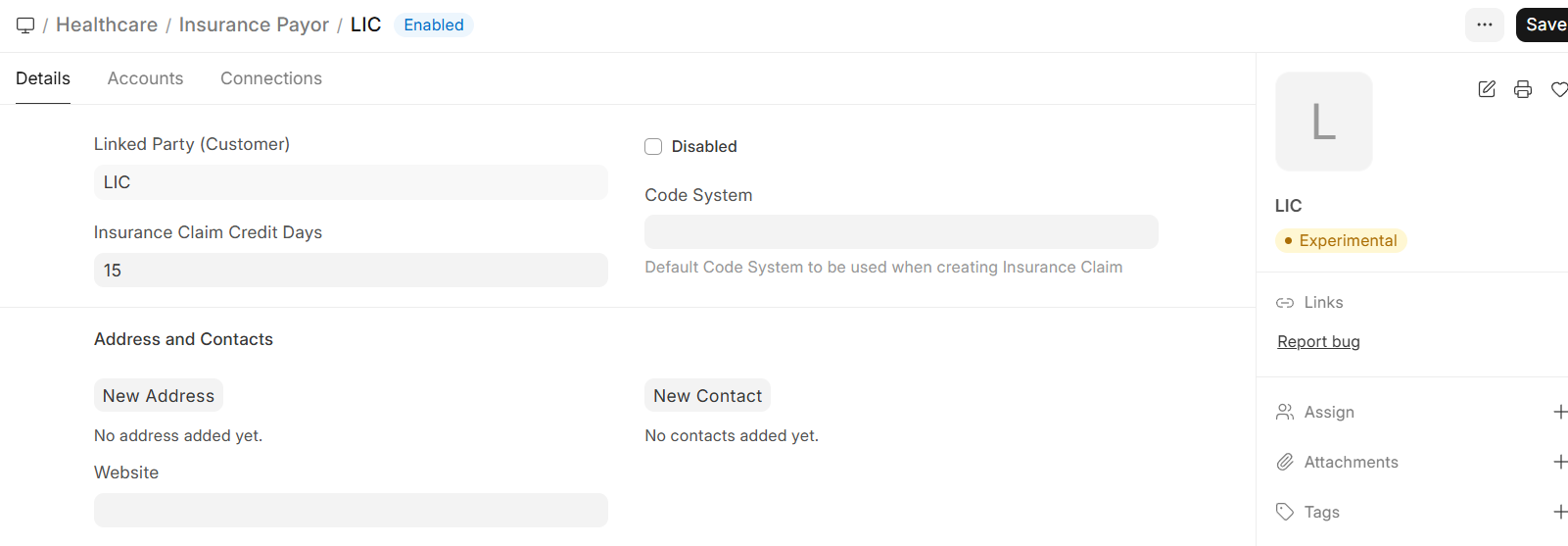Click the Experimental status badge
The image size is (1568, 546).
tap(1341, 240)
